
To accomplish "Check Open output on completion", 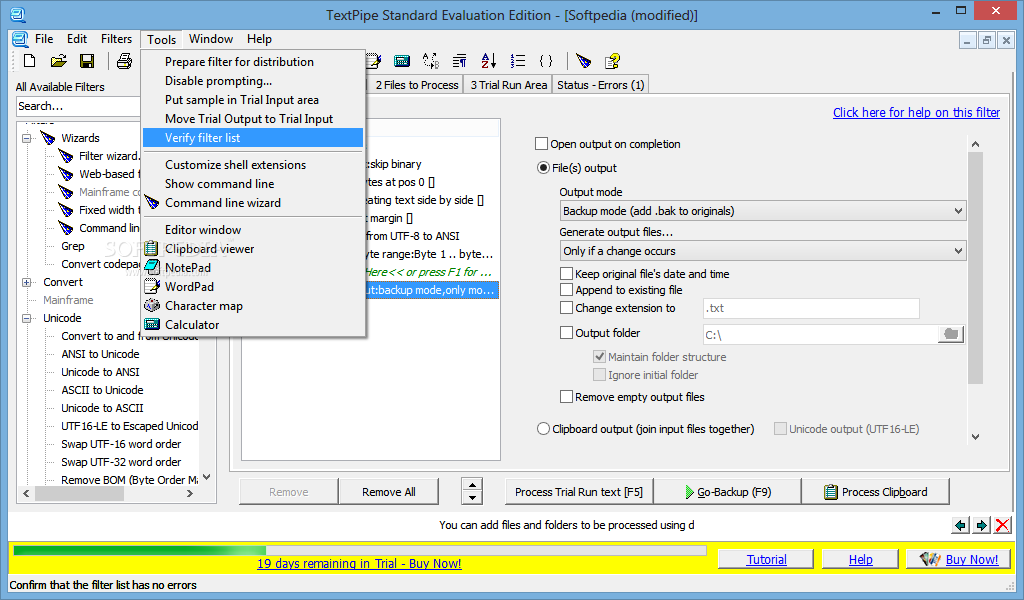I will point(541,144).
